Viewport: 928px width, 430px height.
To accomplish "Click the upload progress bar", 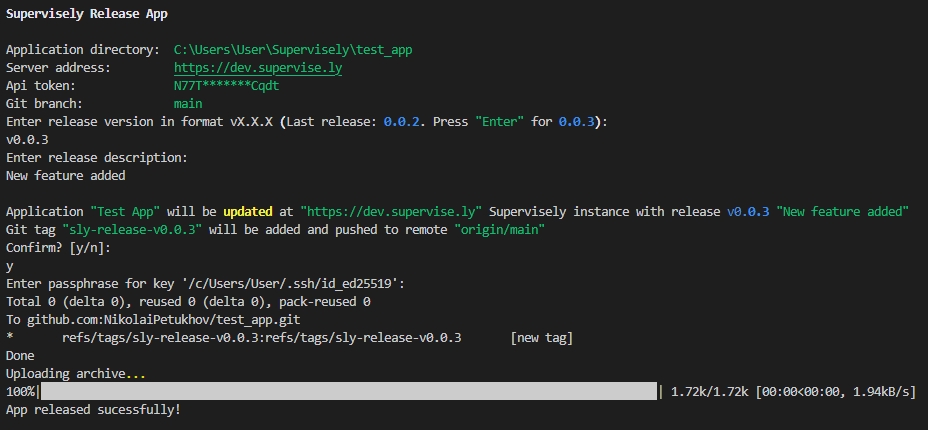I will 348,391.
